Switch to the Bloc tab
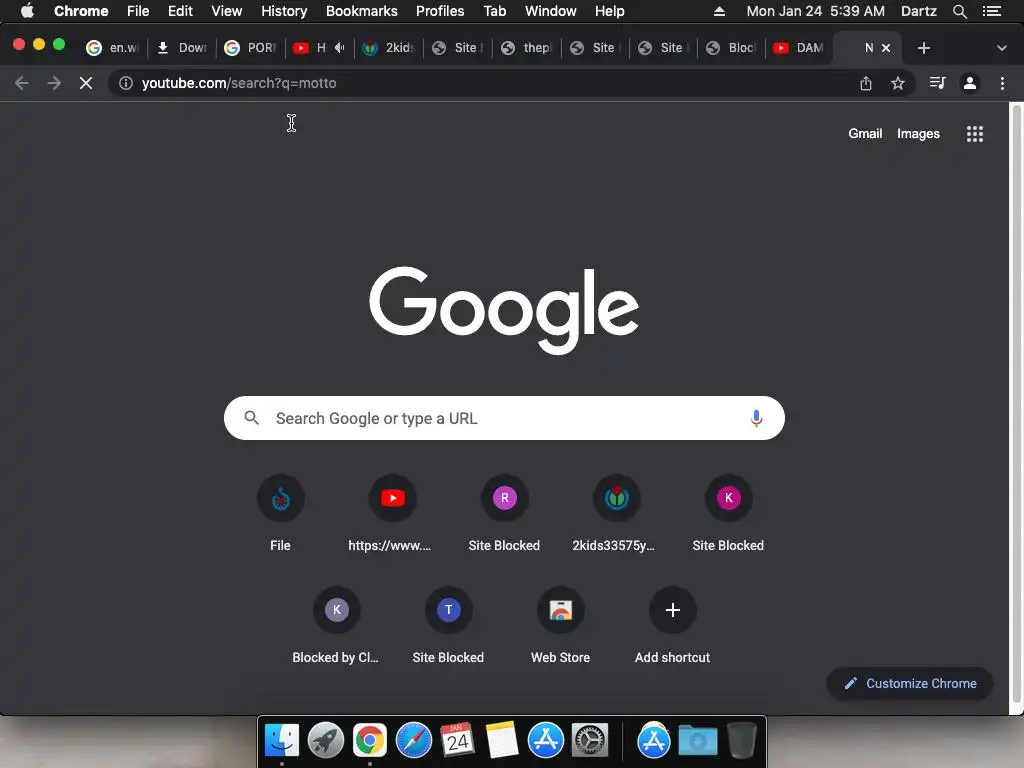The image size is (1024, 768). click(x=731, y=48)
